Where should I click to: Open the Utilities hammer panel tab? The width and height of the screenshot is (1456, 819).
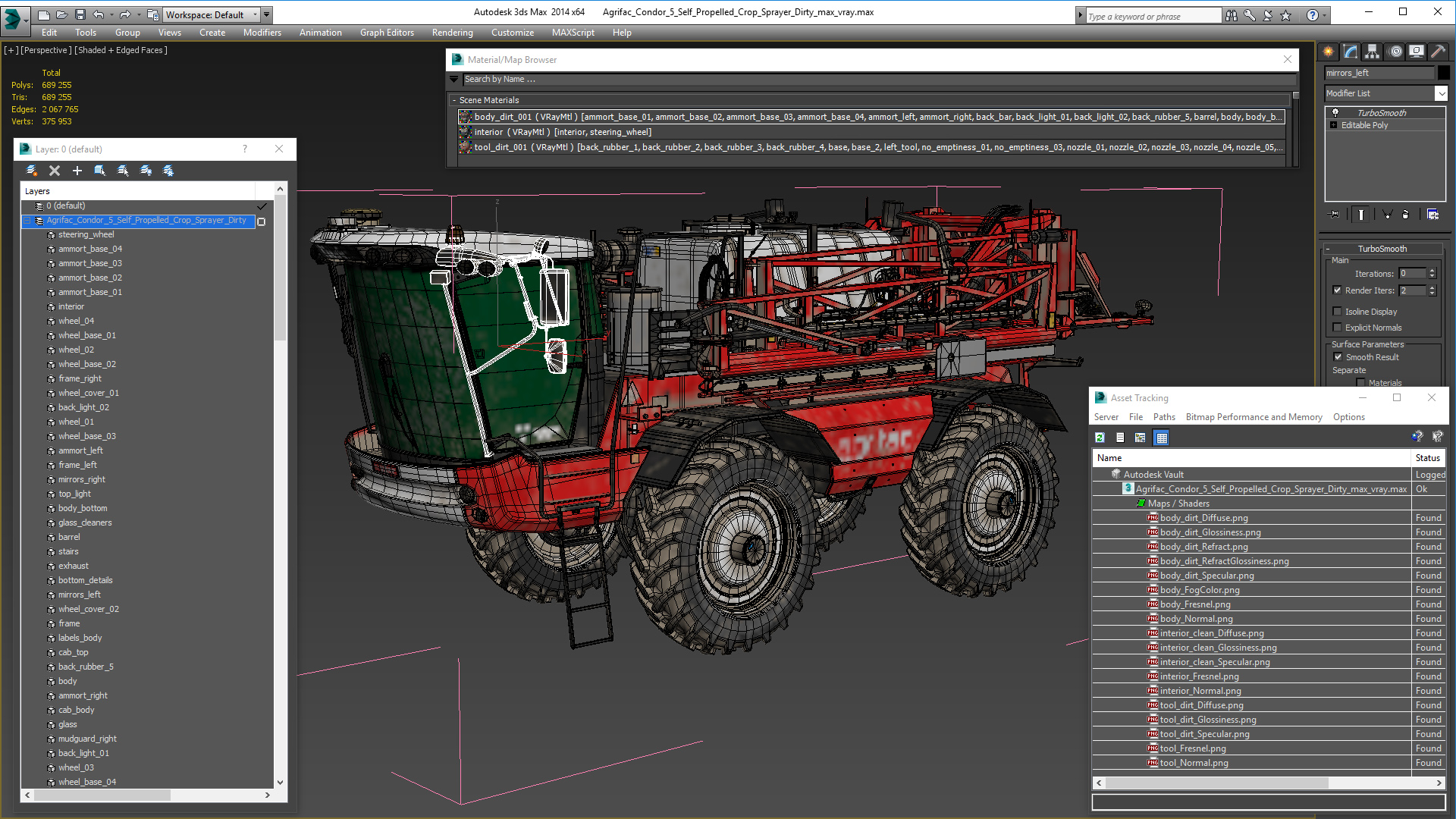point(1438,52)
